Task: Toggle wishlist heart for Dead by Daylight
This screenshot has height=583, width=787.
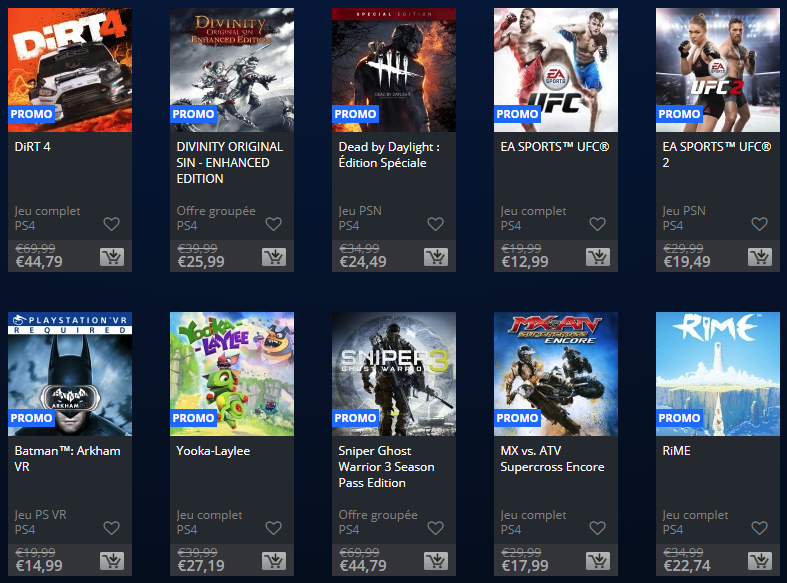Action: 435,224
